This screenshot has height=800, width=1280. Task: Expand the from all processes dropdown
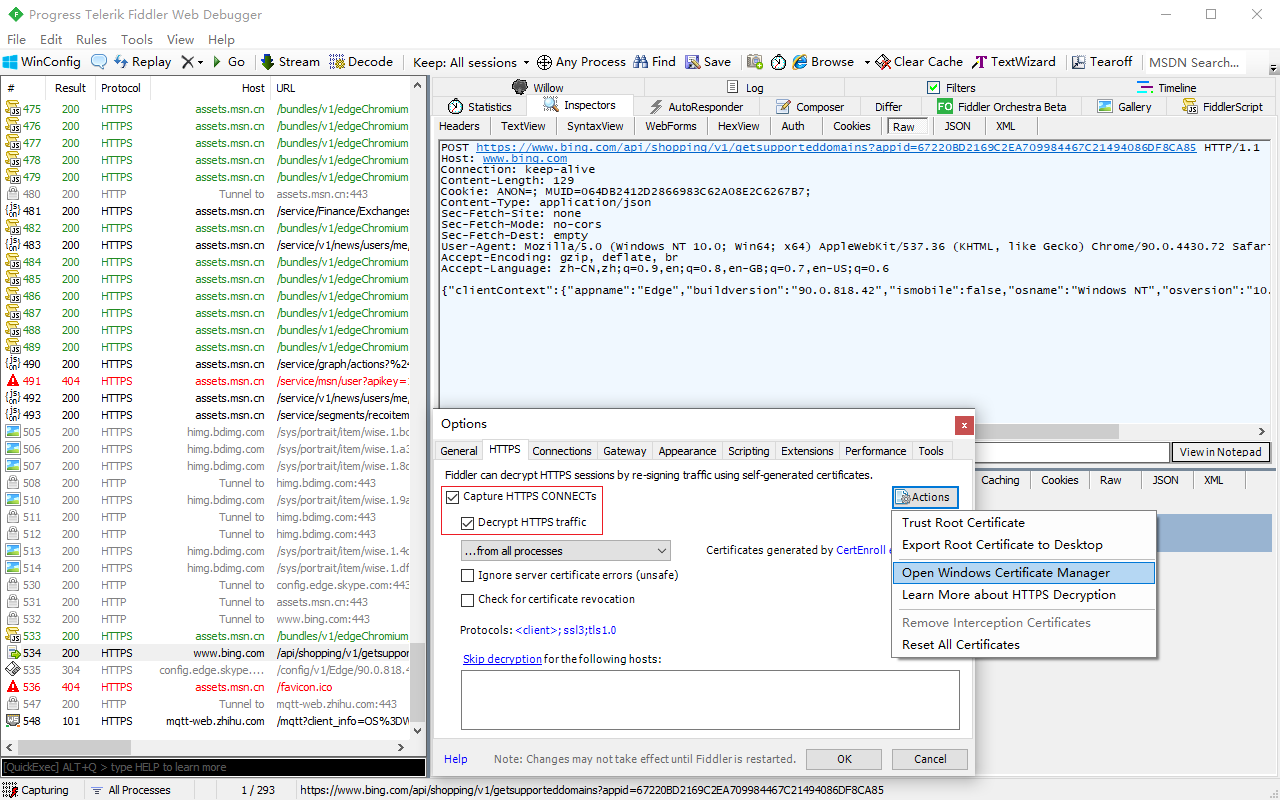point(565,551)
